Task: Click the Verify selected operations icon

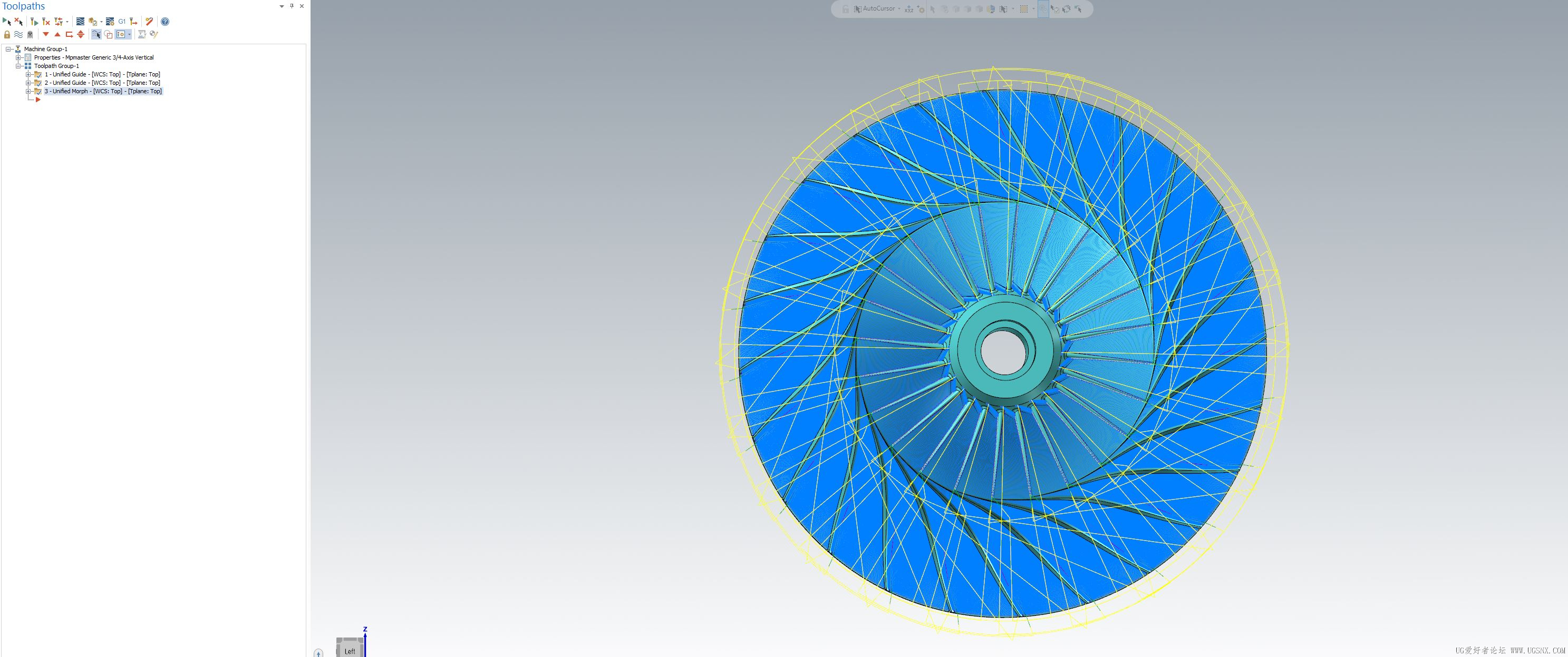Action: [x=92, y=21]
